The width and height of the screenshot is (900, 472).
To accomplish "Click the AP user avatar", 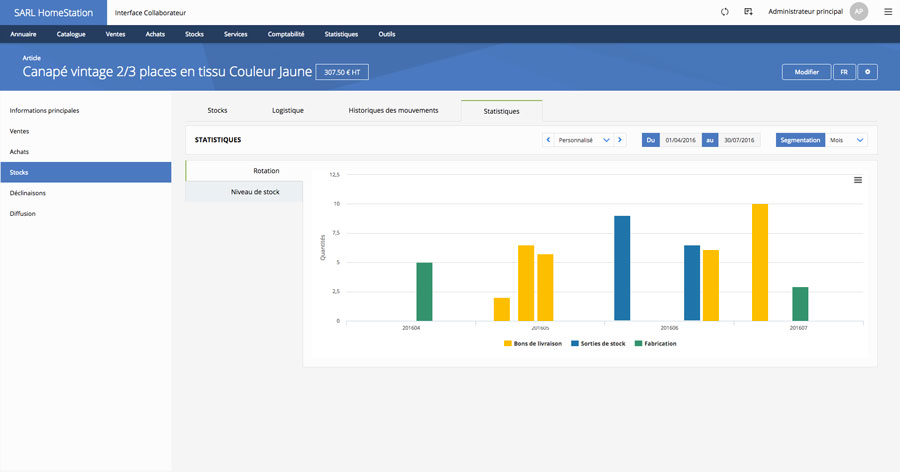I will point(859,11).
